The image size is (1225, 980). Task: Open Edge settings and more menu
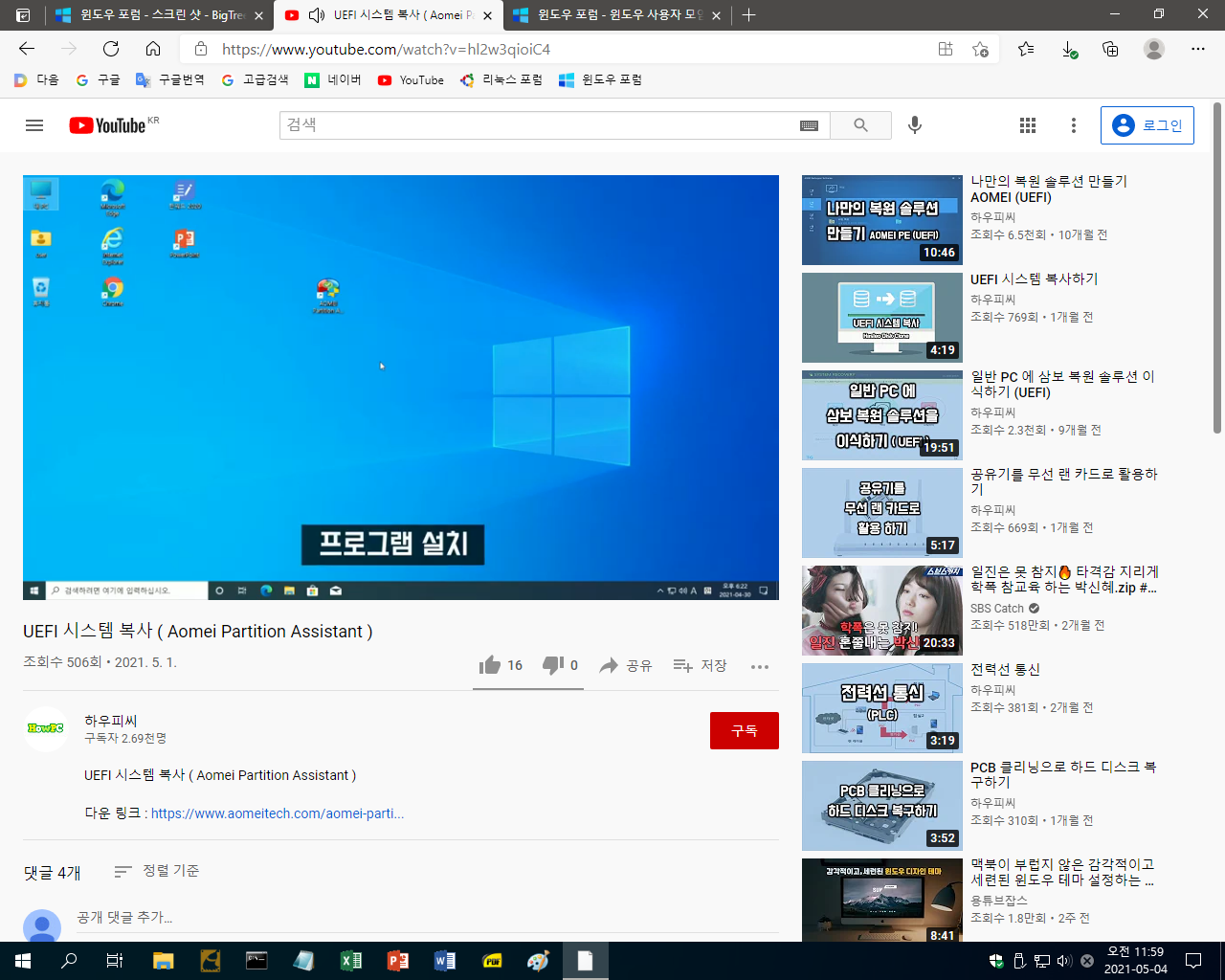click(x=1198, y=49)
